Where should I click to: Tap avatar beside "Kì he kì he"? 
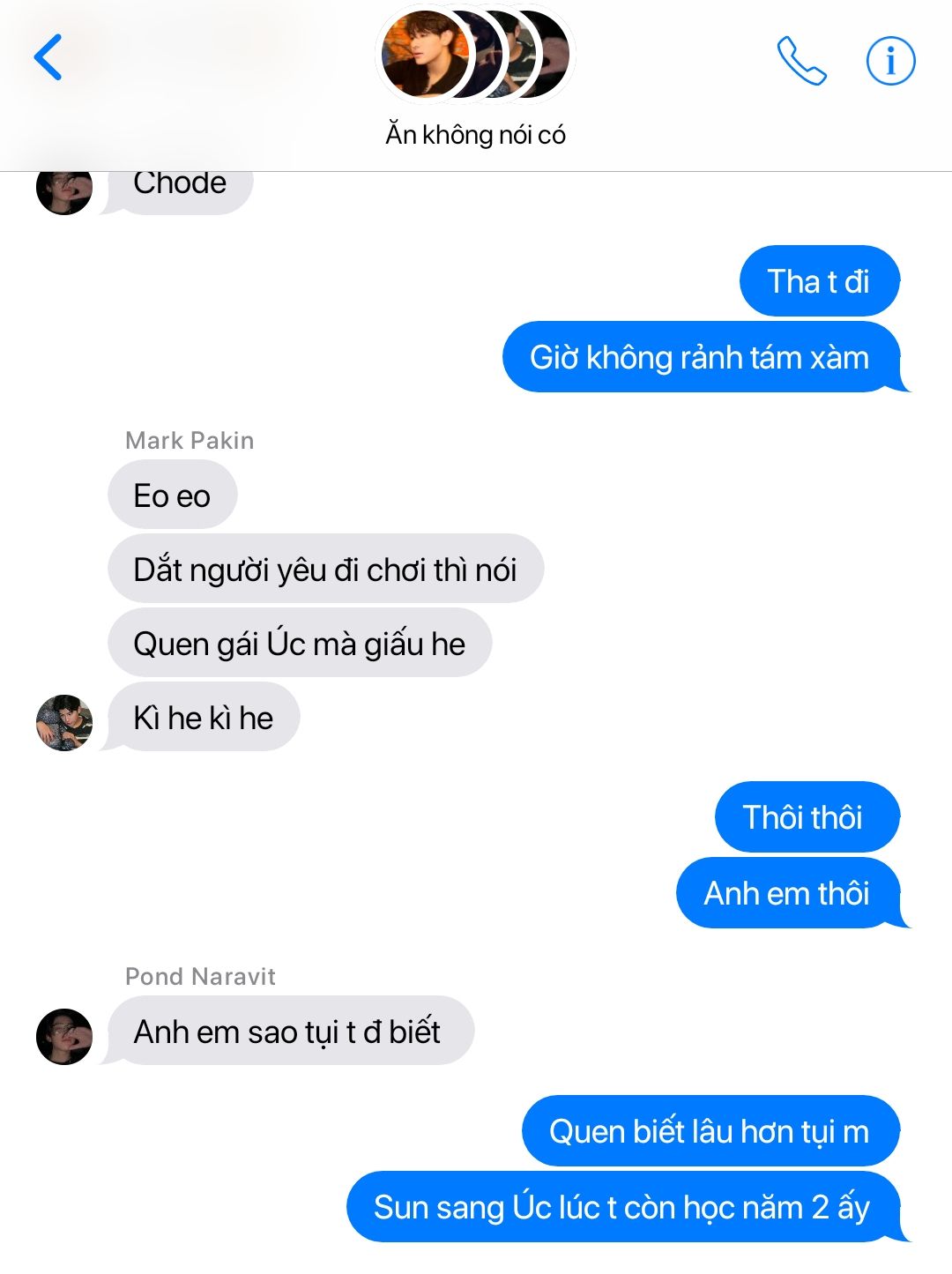[x=64, y=723]
